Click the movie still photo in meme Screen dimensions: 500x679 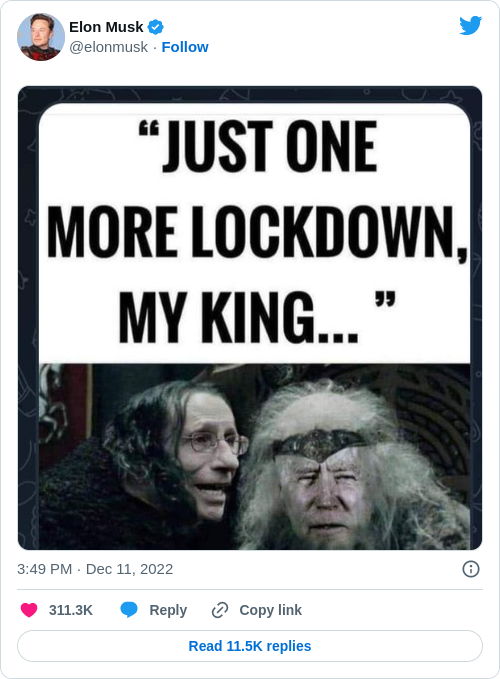pos(255,456)
